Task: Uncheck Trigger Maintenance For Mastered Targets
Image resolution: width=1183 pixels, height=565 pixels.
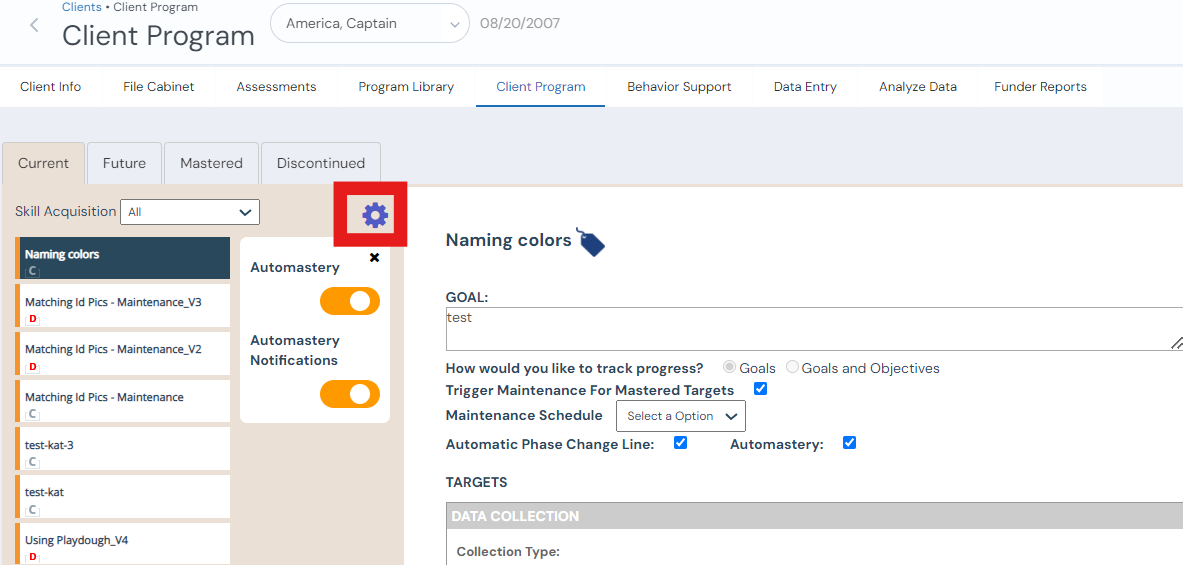Action: (760, 389)
